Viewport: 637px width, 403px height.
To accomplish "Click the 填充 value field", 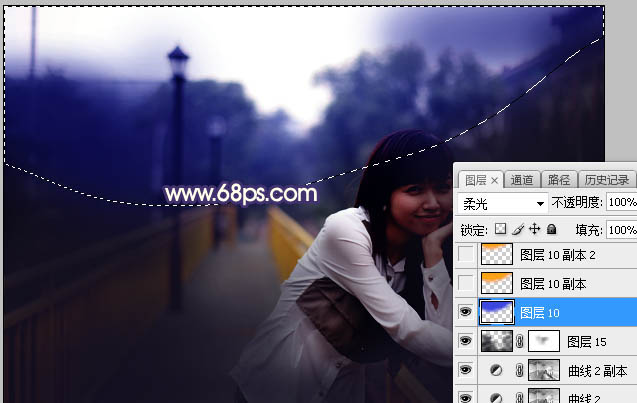I will [x=621, y=230].
